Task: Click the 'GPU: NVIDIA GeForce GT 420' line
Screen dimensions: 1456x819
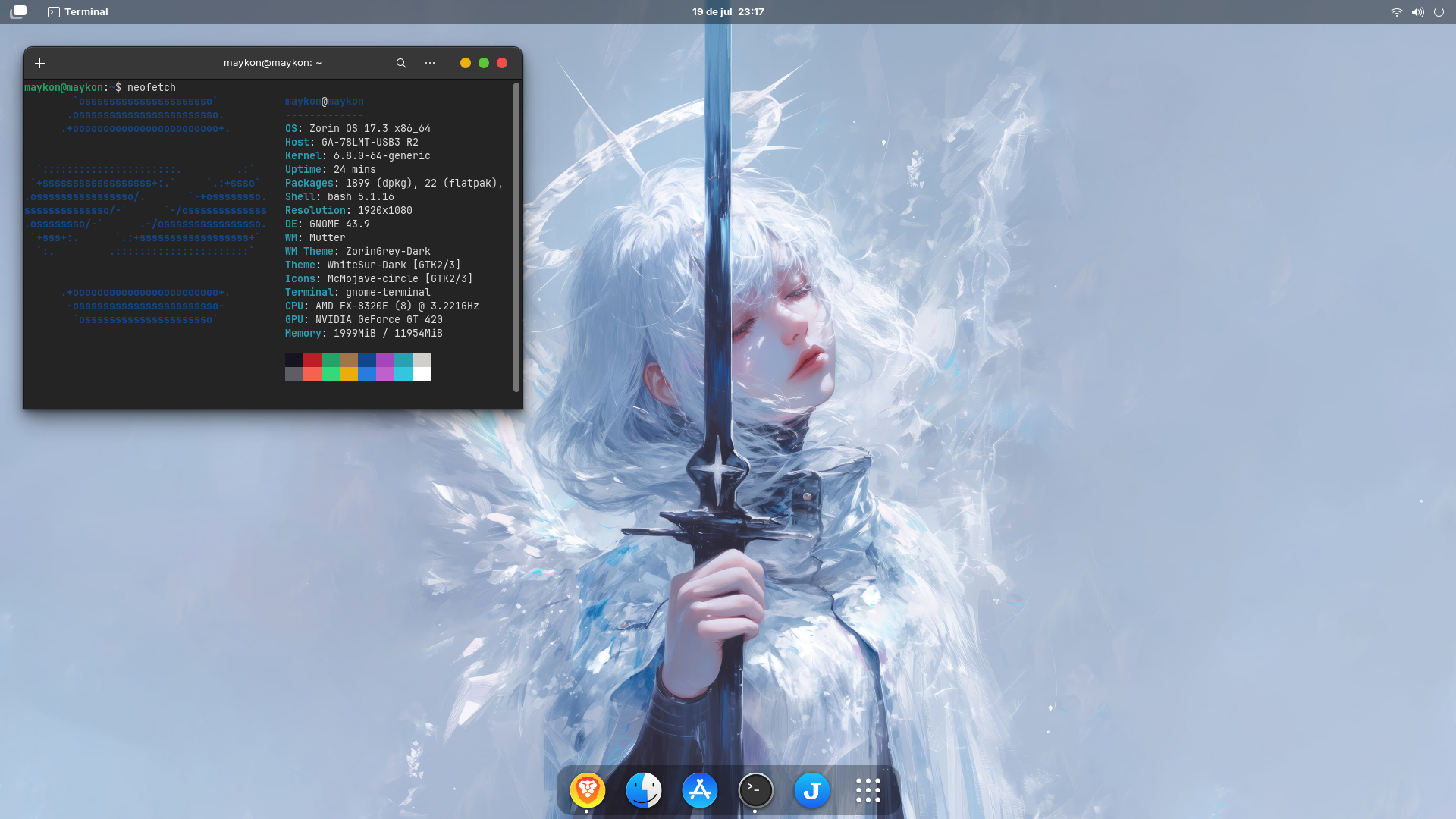Action: coord(364,319)
